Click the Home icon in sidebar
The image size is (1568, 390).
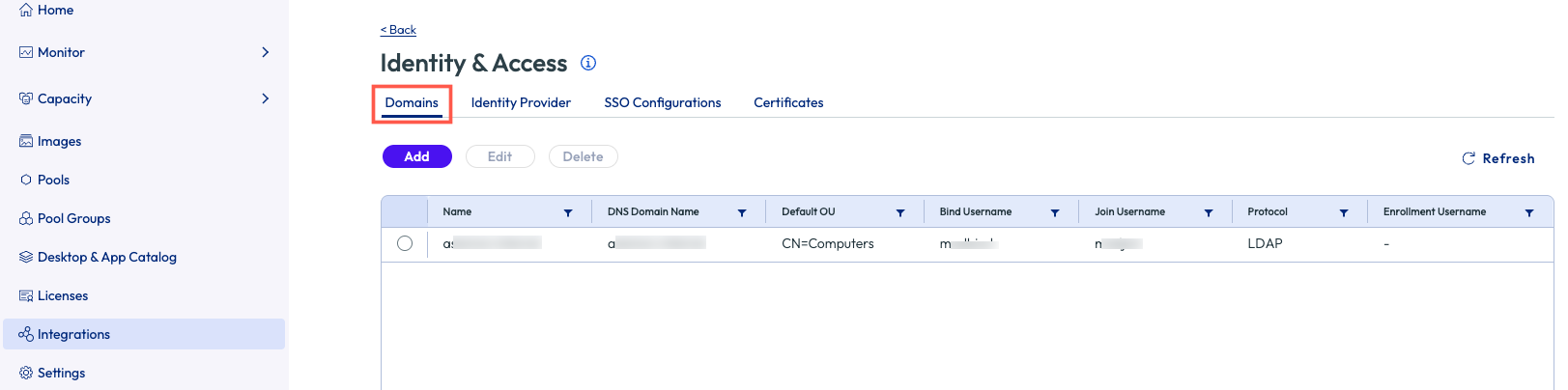26,10
